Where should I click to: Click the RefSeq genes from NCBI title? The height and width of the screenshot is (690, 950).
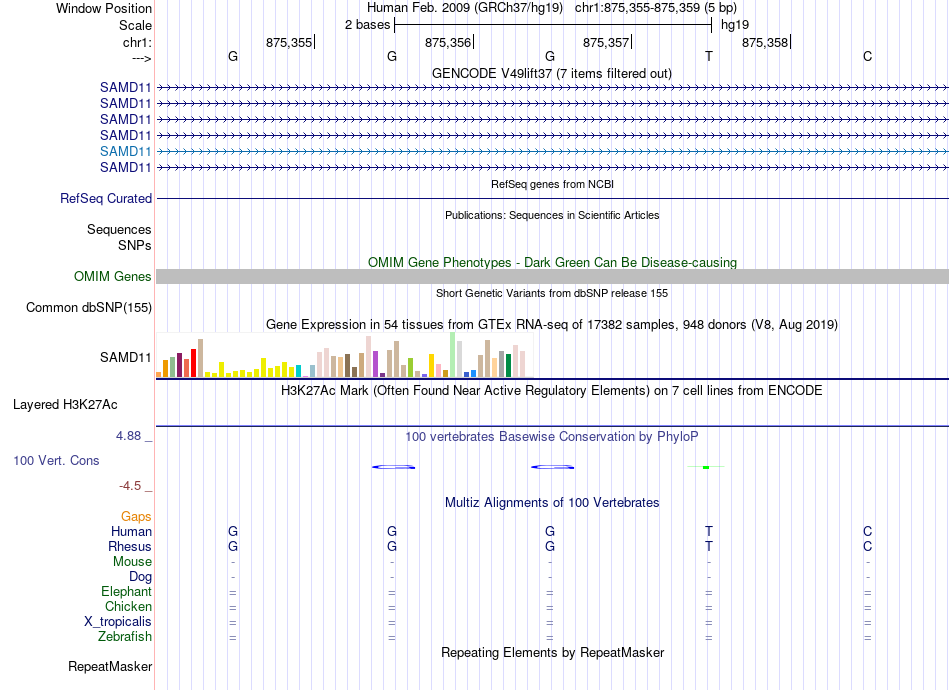(552, 184)
